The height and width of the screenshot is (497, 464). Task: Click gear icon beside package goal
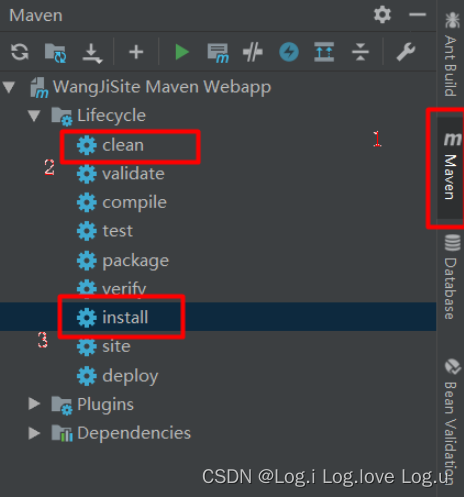87,261
